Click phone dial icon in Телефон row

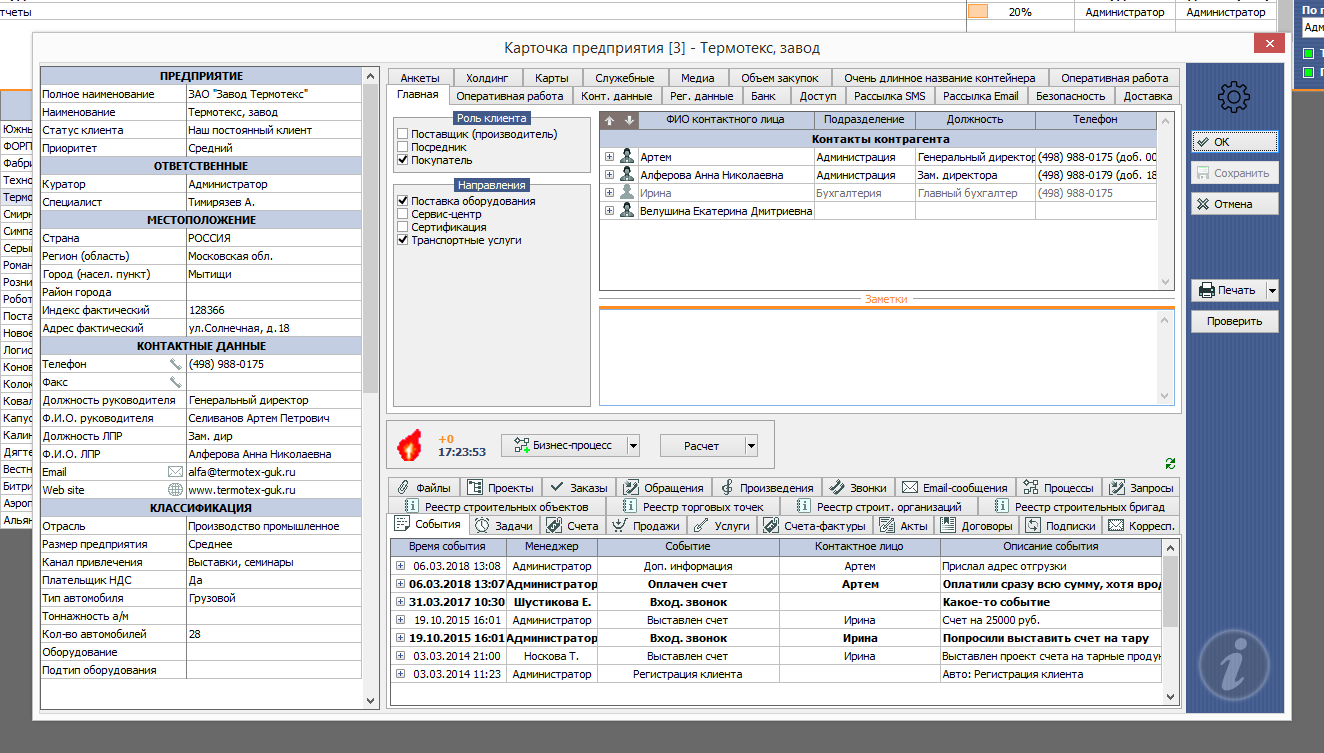176,365
